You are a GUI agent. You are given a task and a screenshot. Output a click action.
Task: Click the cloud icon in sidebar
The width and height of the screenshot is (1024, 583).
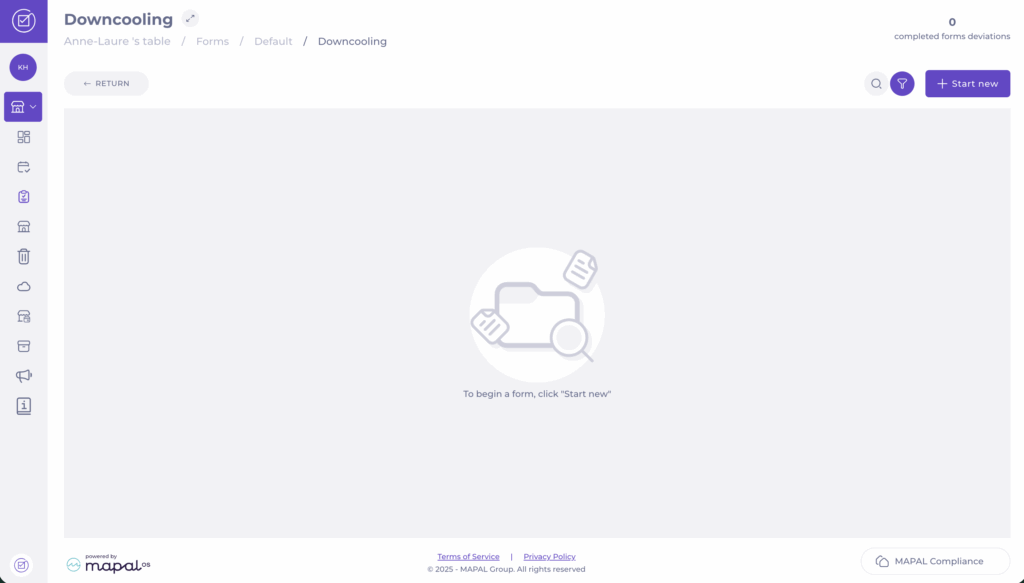coord(24,286)
